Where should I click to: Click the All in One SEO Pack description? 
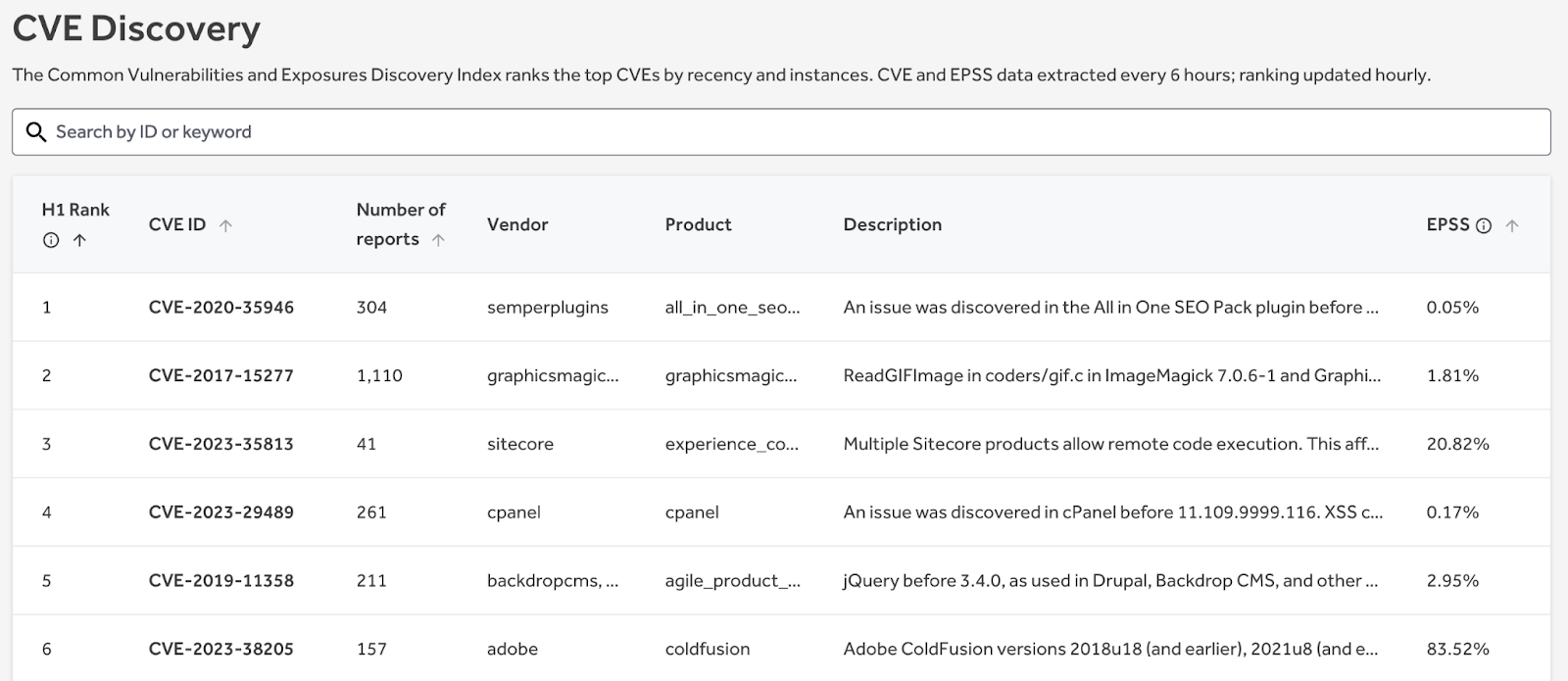click(x=1111, y=308)
